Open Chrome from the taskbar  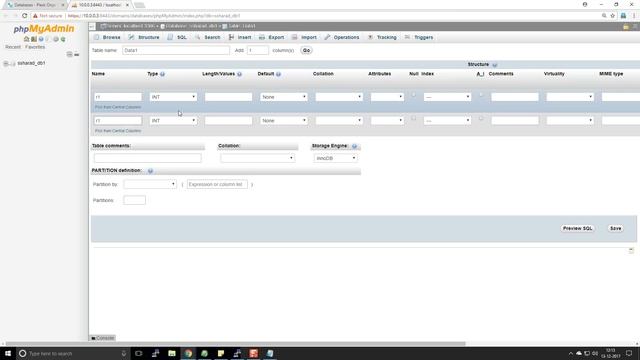coord(188,353)
